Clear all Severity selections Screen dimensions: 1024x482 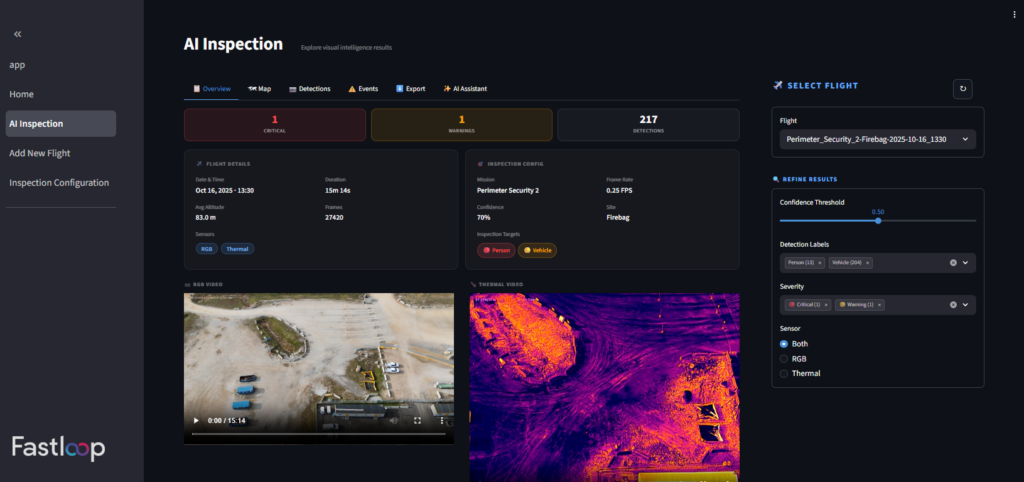tap(953, 304)
